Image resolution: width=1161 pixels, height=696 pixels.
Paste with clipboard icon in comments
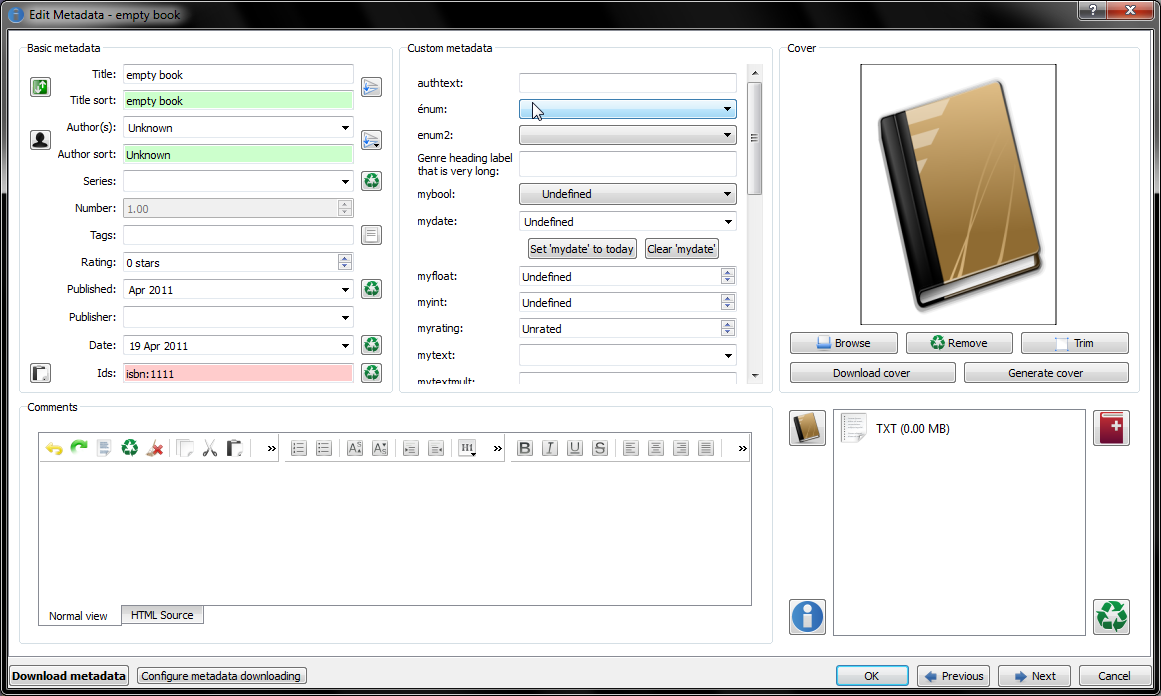pyautogui.click(x=235, y=448)
